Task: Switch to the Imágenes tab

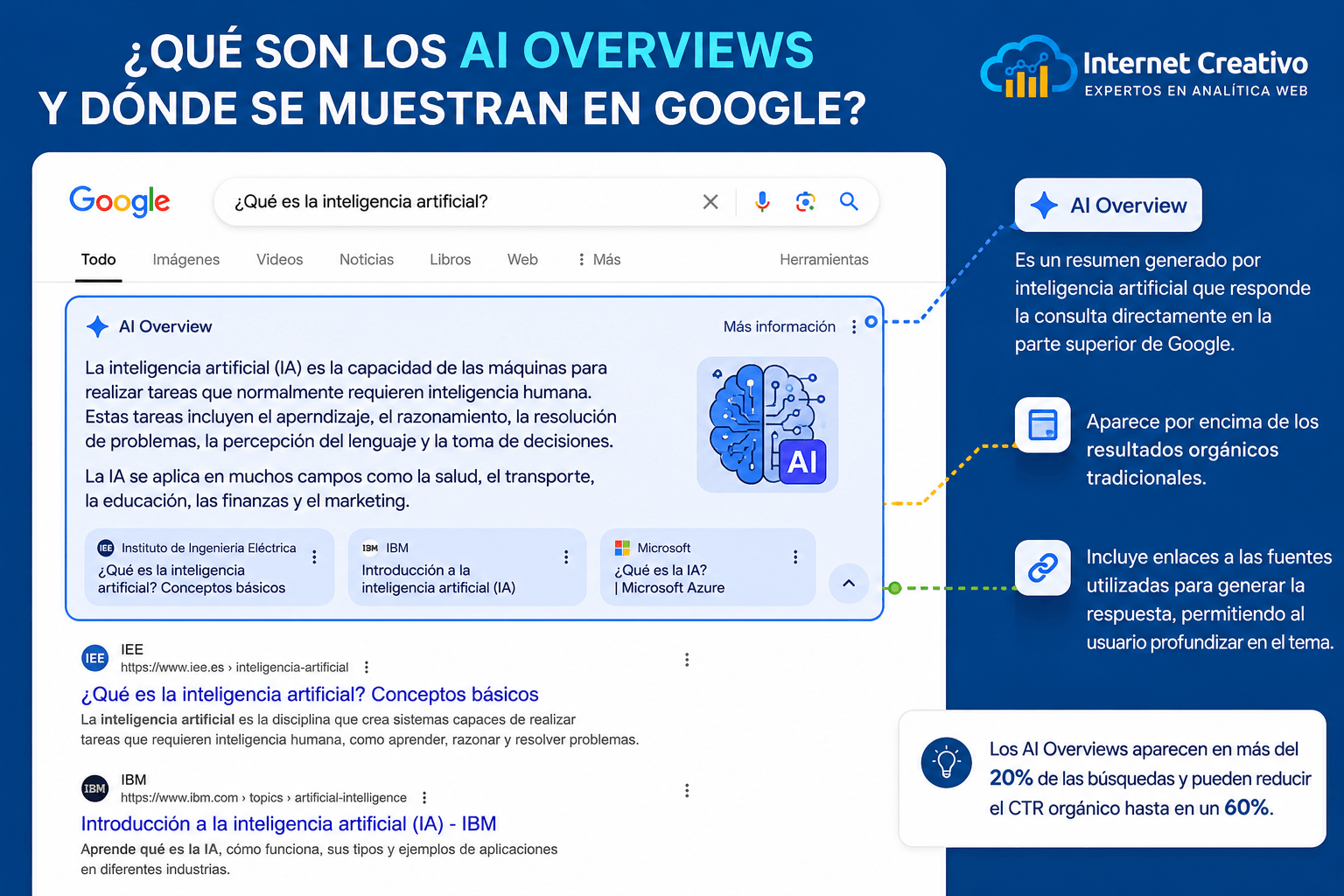Action: point(185,260)
